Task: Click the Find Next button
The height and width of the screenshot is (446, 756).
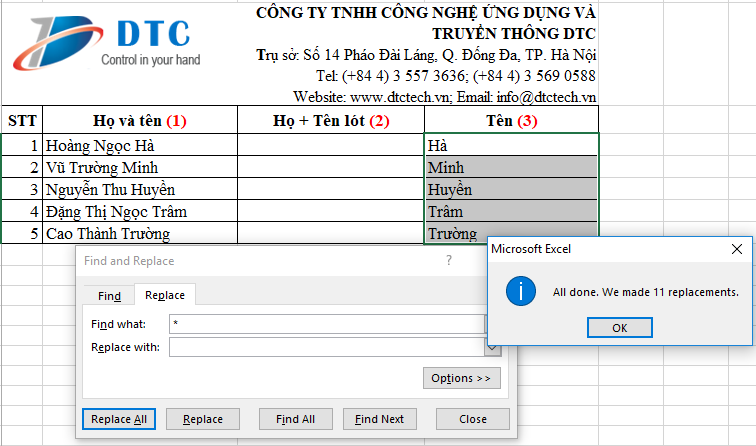Action: (x=379, y=419)
